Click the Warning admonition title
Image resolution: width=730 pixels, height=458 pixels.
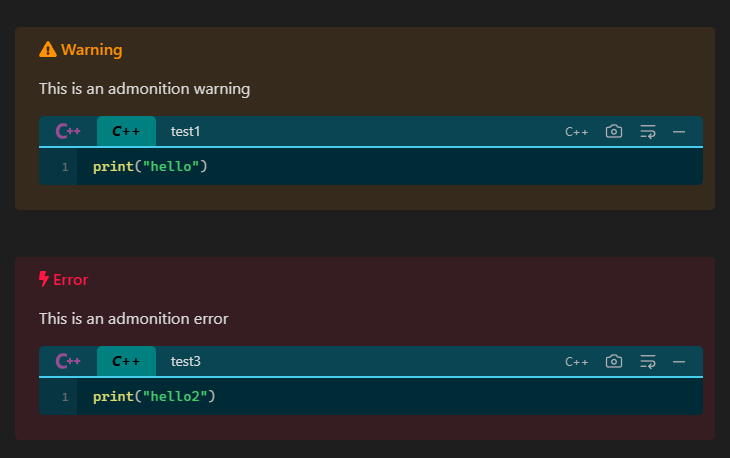pos(92,50)
